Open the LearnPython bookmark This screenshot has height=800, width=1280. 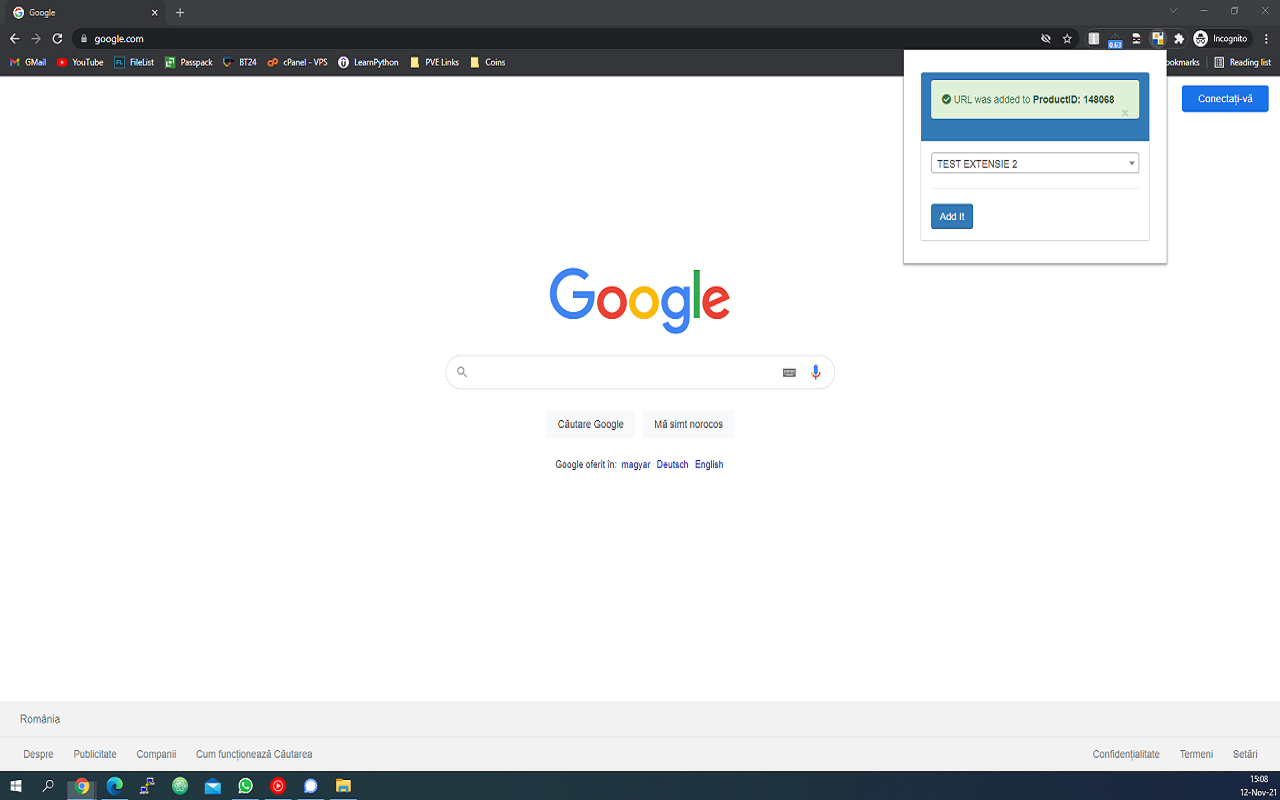[368, 62]
